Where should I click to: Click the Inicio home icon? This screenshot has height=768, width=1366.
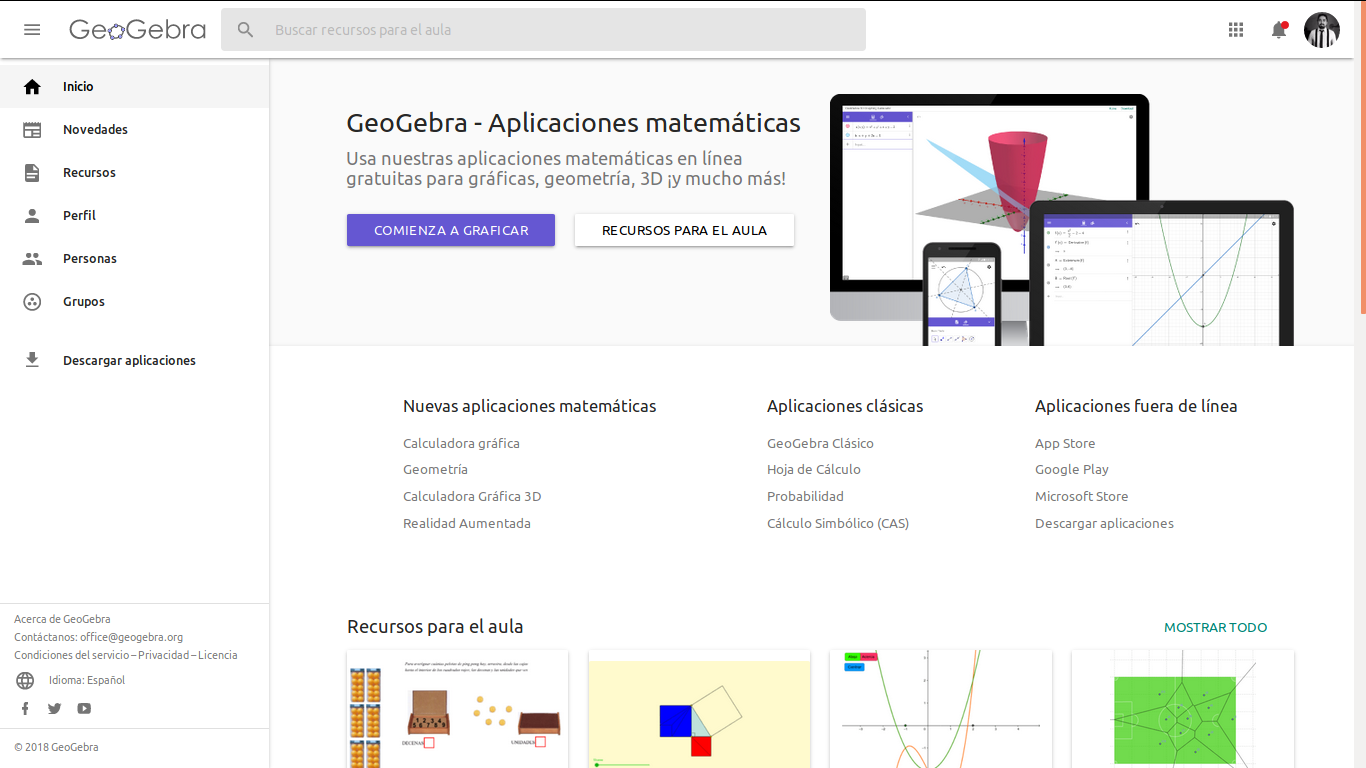click(32, 87)
